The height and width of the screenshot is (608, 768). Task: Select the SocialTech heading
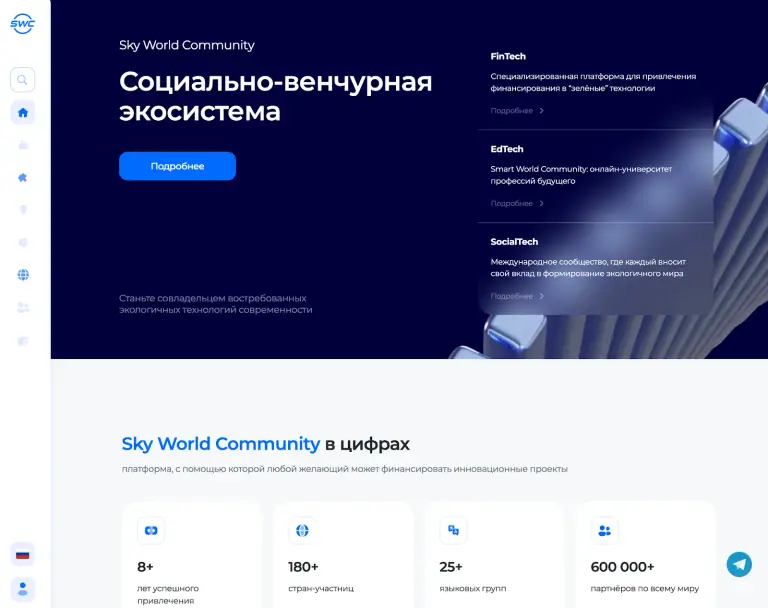pyautogui.click(x=514, y=242)
